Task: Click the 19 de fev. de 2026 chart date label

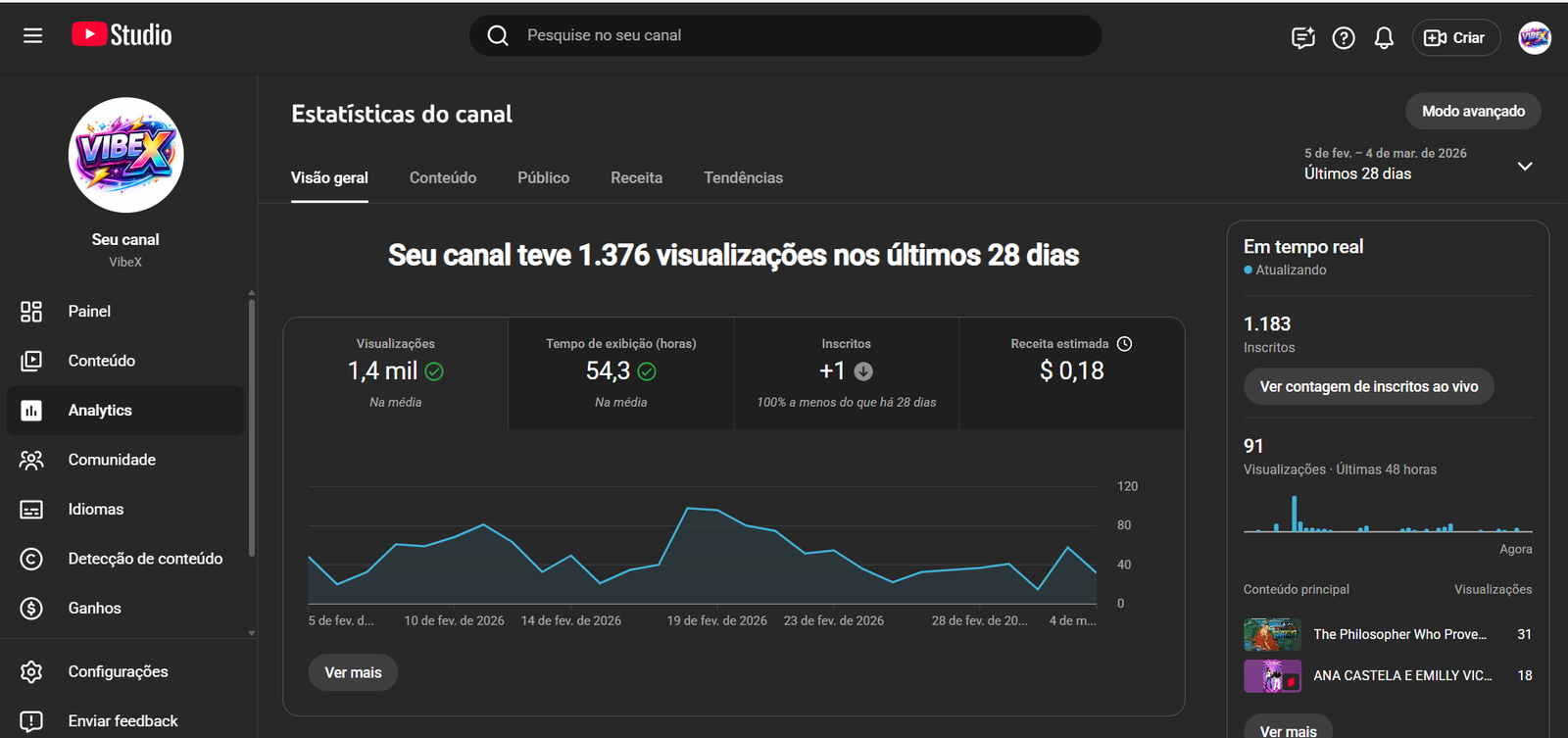Action: click(x=716, y=621)
